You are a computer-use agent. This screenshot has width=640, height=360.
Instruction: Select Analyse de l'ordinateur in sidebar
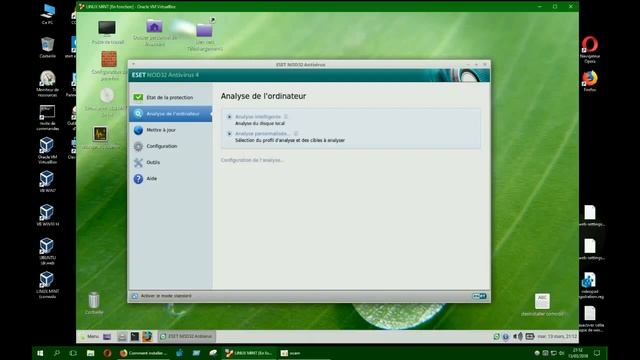[x=170, y=114]
